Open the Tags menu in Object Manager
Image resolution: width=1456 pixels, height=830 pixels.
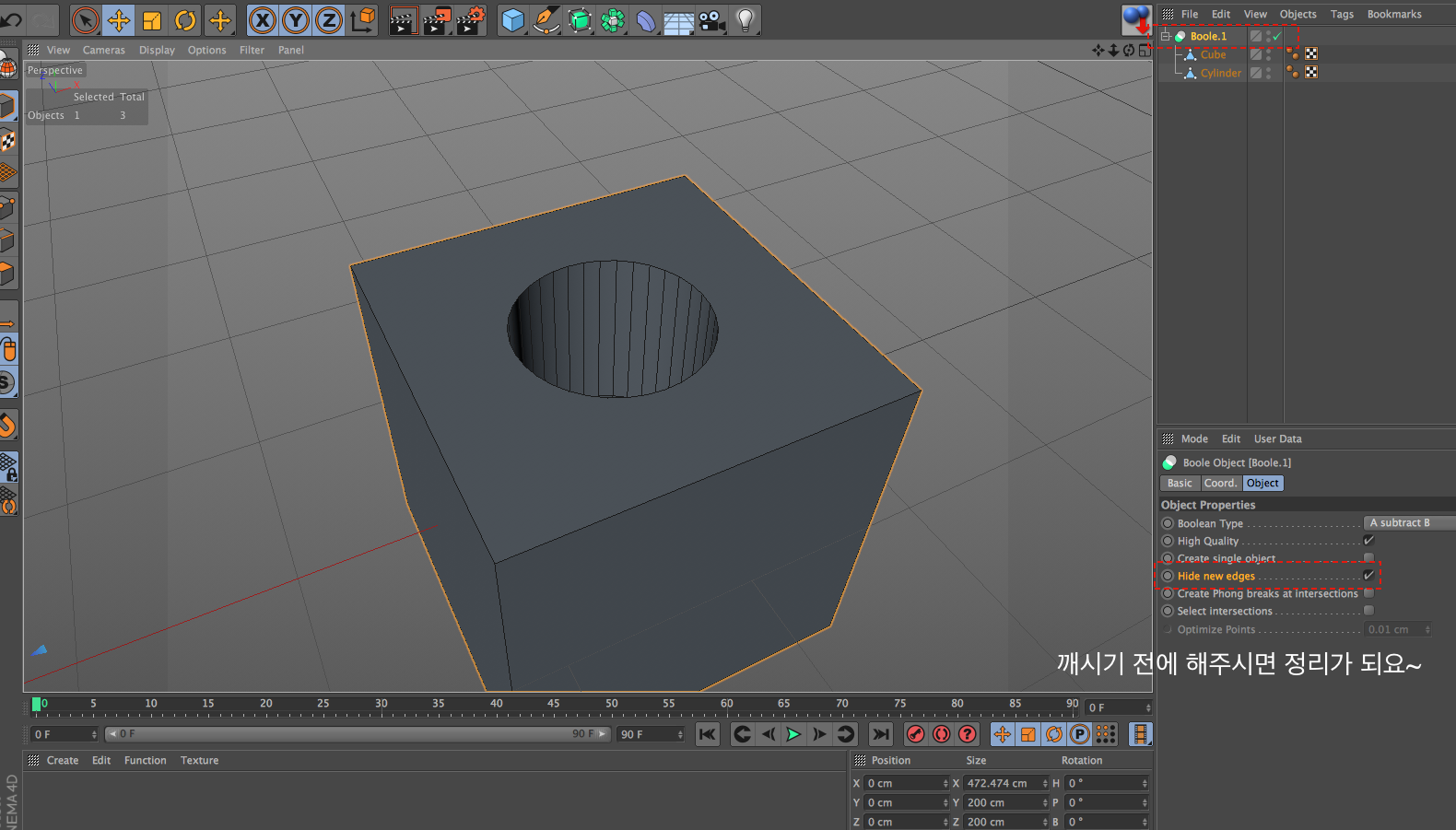[x=1342, y=14]
